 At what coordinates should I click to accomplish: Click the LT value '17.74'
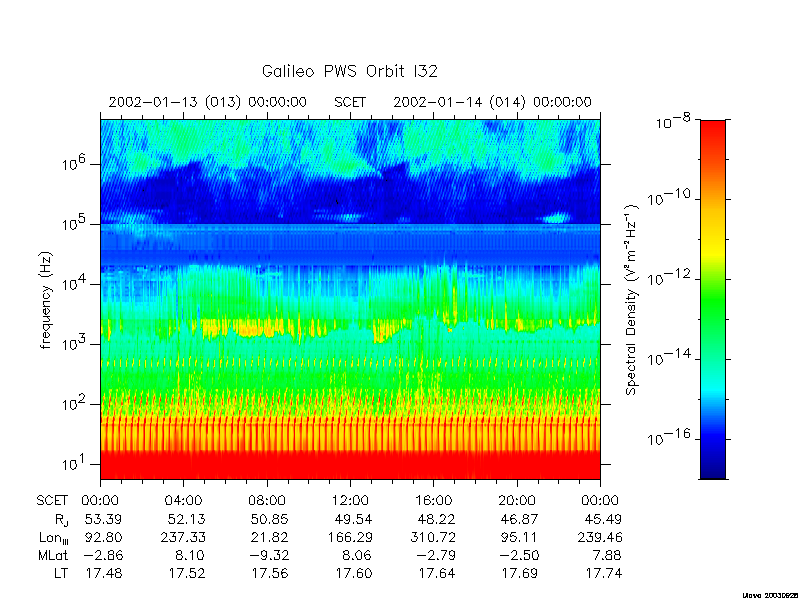[x=603, y=573]
